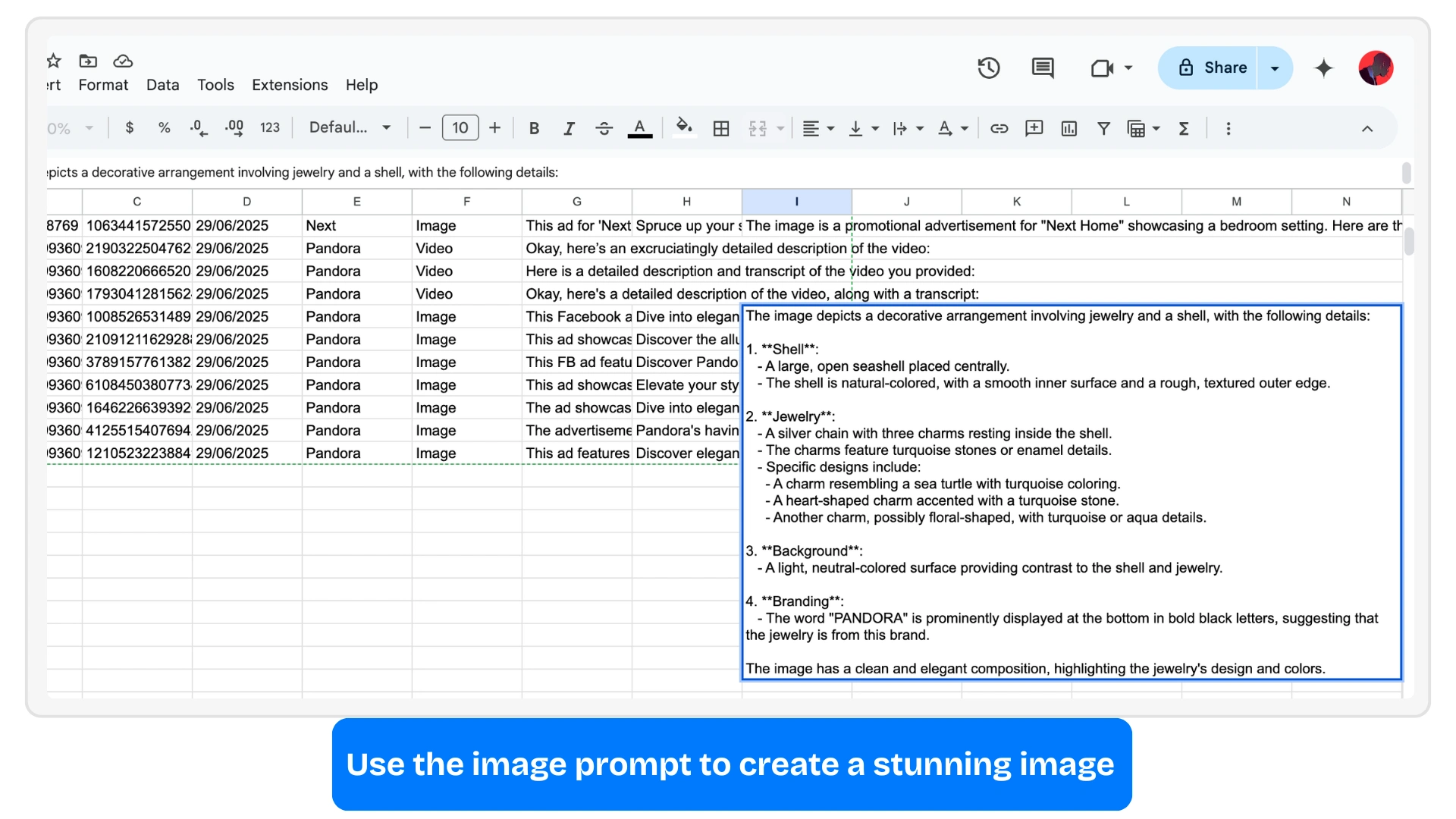Toggle bold formatting

tap(534, 128)
